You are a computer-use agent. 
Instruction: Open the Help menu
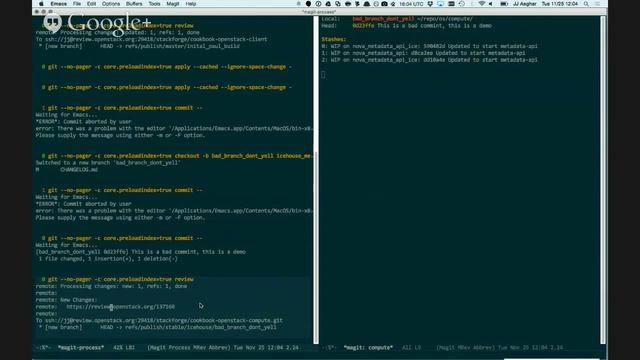191,4
